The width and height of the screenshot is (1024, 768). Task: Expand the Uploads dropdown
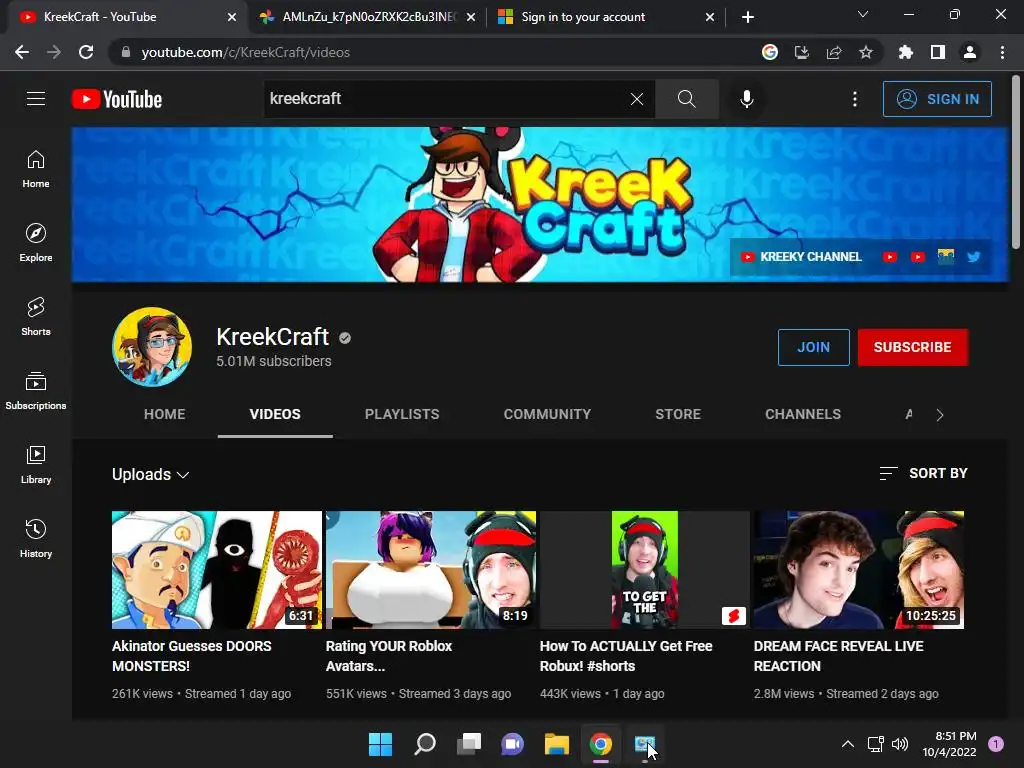click(x=151, y=475)
